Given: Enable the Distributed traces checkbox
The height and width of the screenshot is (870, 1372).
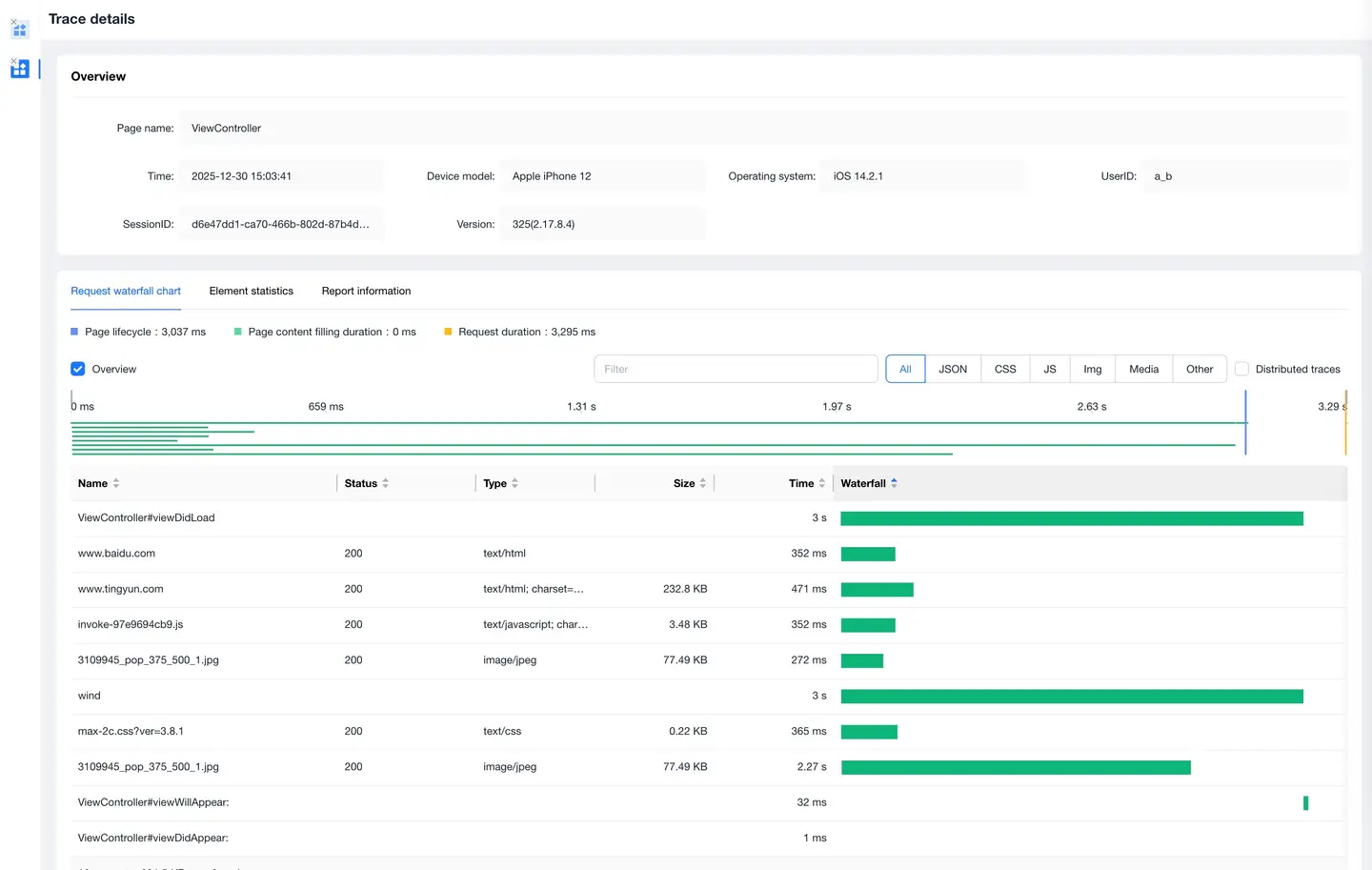Looking at the screenshot, I should click(1241, 370).
